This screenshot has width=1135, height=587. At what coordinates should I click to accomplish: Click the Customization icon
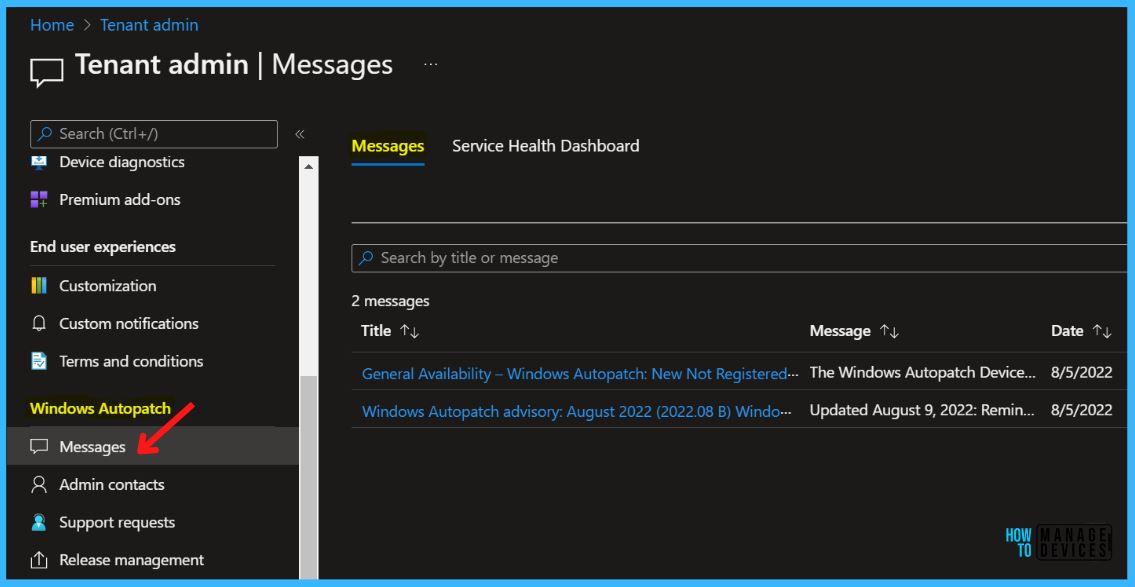coord(39,286)
